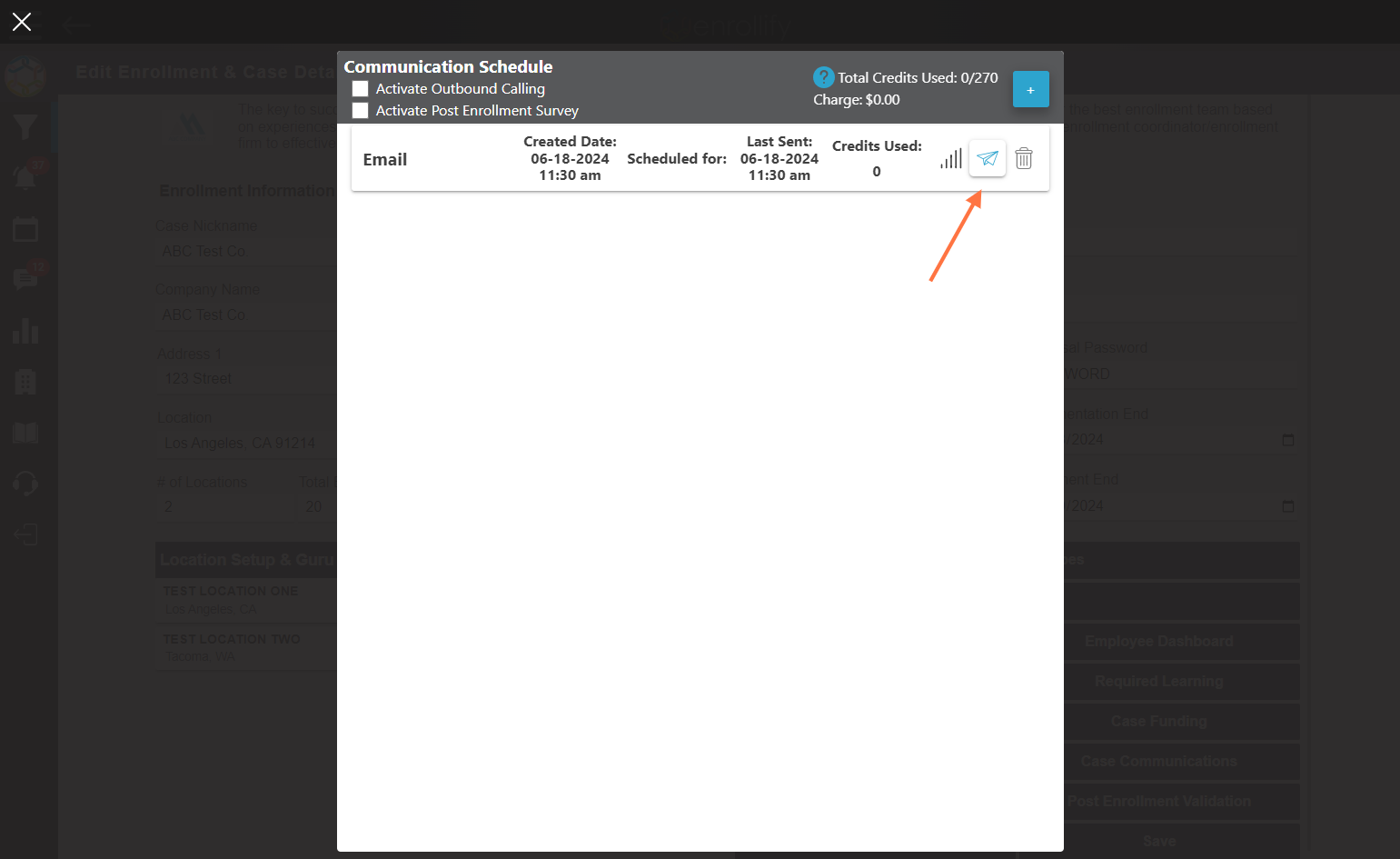This screenshot has width=1400, height=859.
Task: Open bar chart reports in sidebar
Action: (x=25, y=331)
